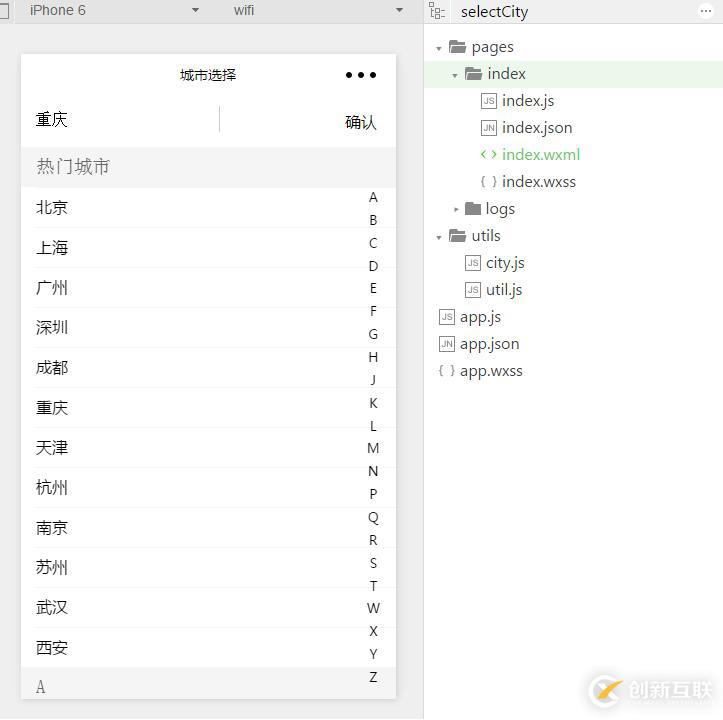Collapse the utils folder
723x720 pixels.
click(x=439, y=237)
